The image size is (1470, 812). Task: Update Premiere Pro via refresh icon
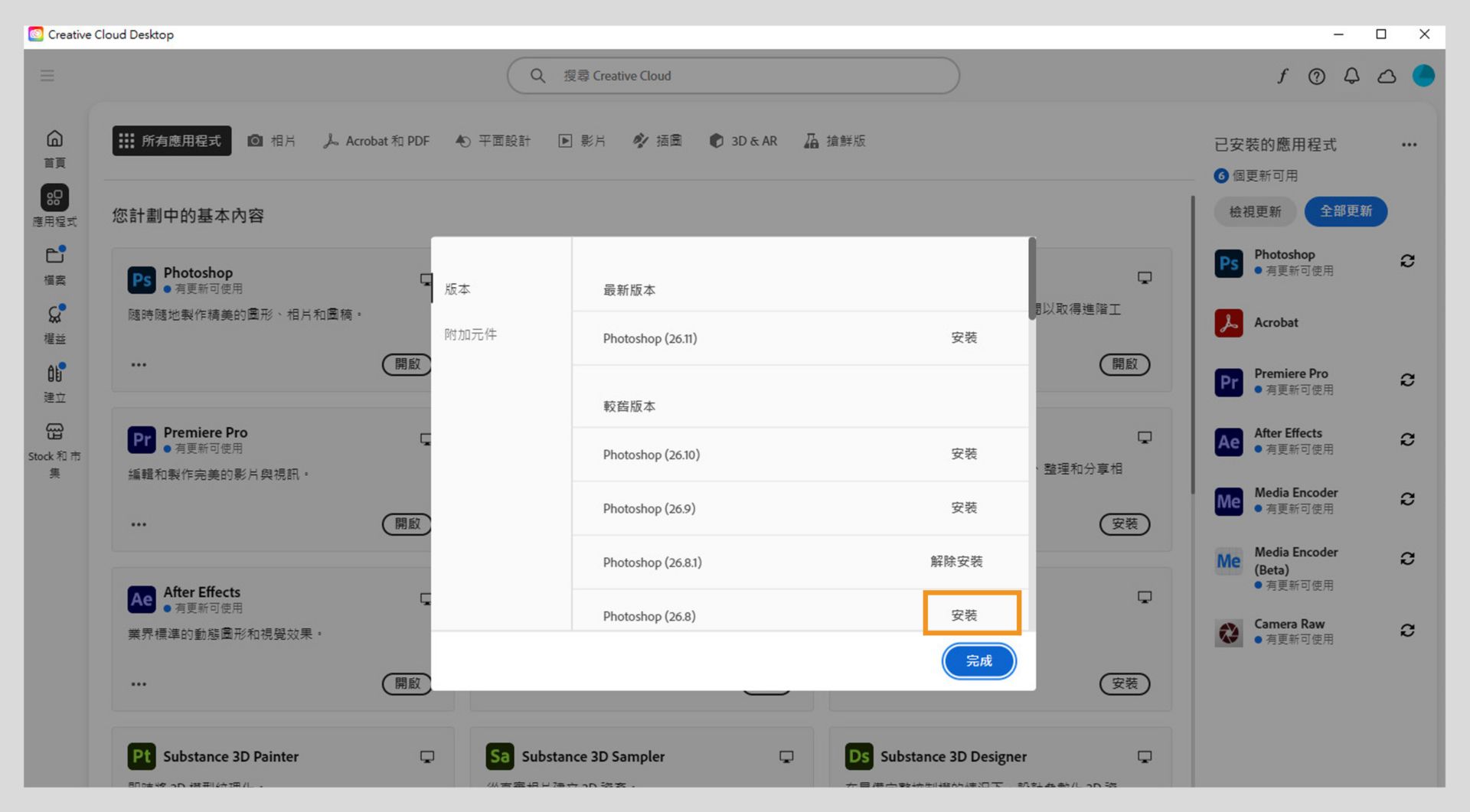[1407, 380]
